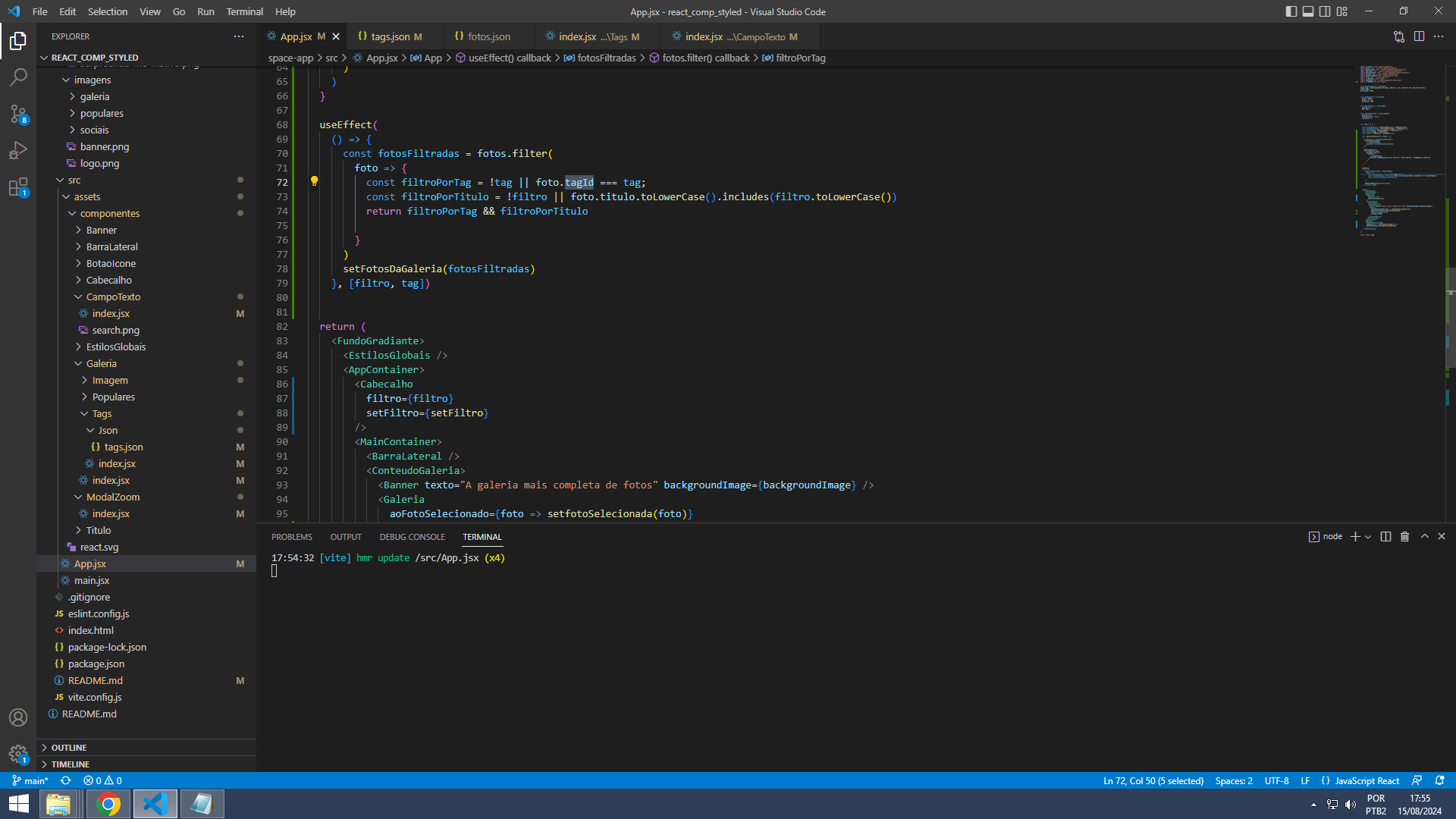Switch to the DEBUG CONSOLE tab
The height and width of the screenshot is (819, 1456).
pos(412,536)
